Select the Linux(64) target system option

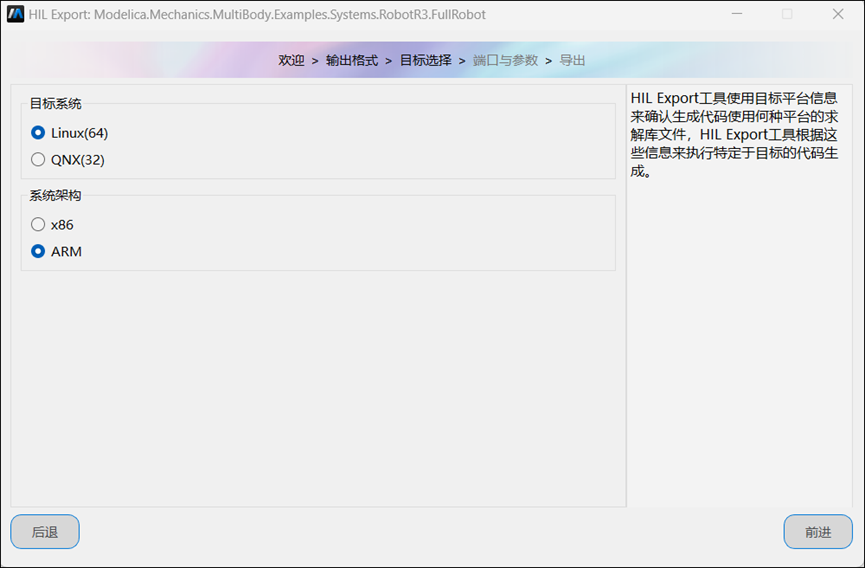(x=70, y=133)
